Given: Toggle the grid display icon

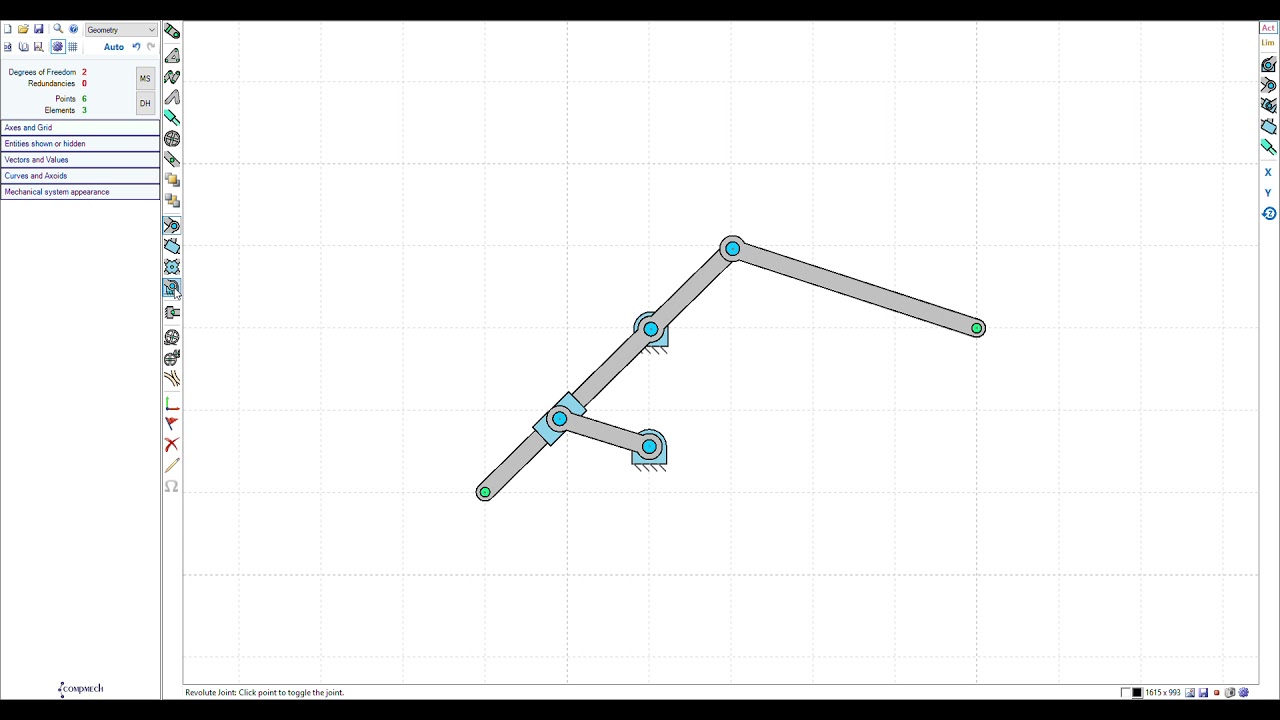Looking at the screenshot, I should tap(72, 47).
